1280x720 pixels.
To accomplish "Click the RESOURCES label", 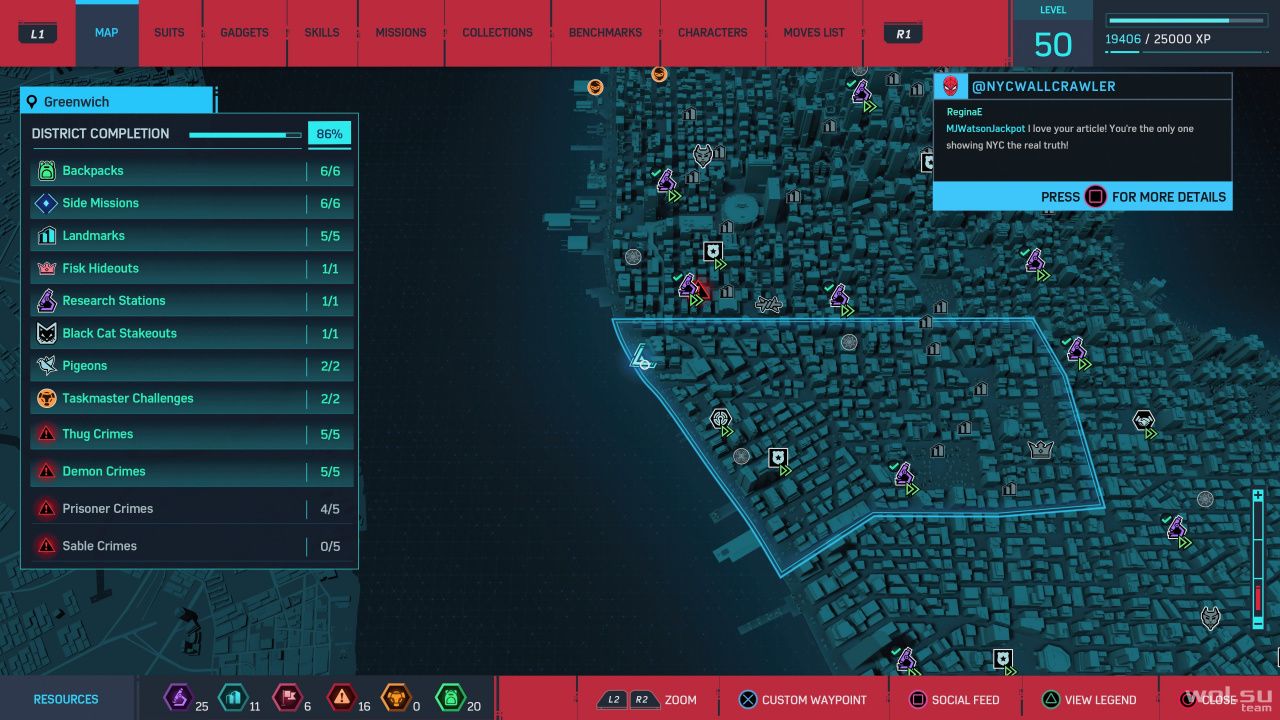I will coord(66,700).
